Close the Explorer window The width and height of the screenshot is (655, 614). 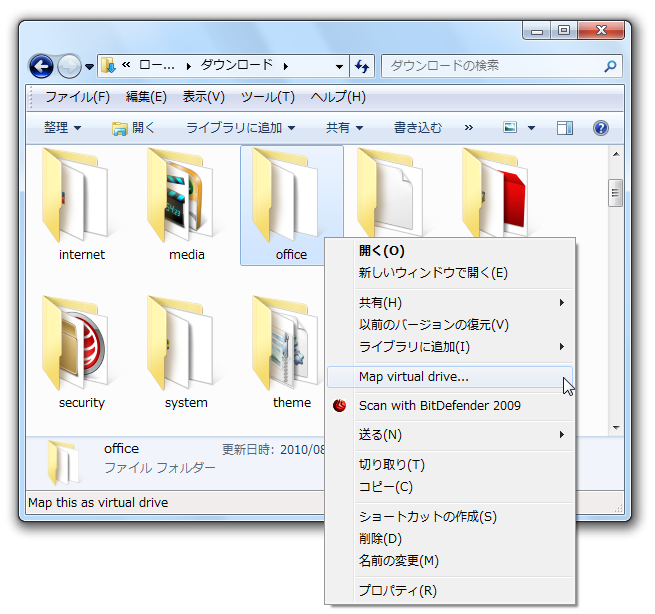tap(601, 31)
